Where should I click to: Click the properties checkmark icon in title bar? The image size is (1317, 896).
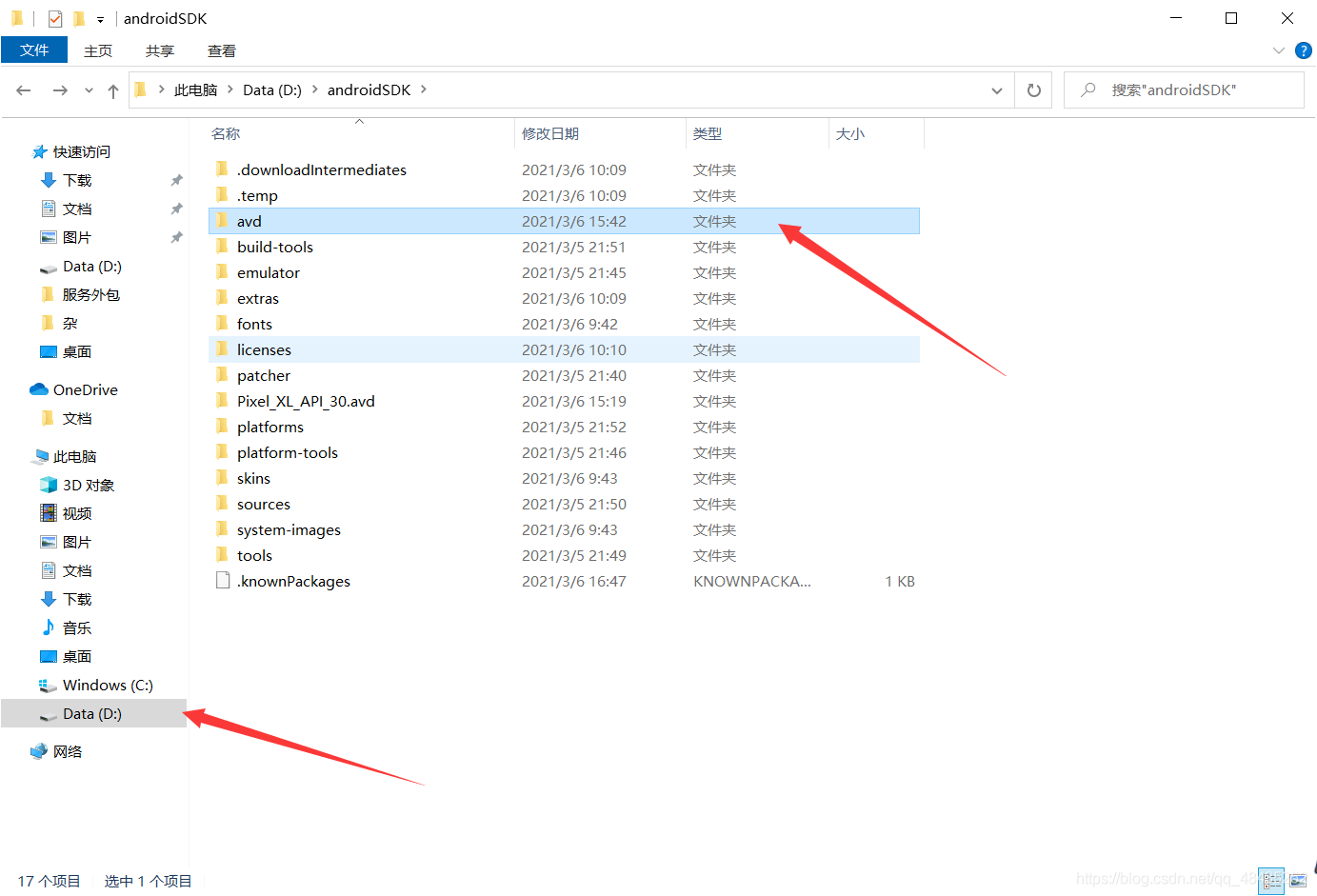(x=54, y=18)
